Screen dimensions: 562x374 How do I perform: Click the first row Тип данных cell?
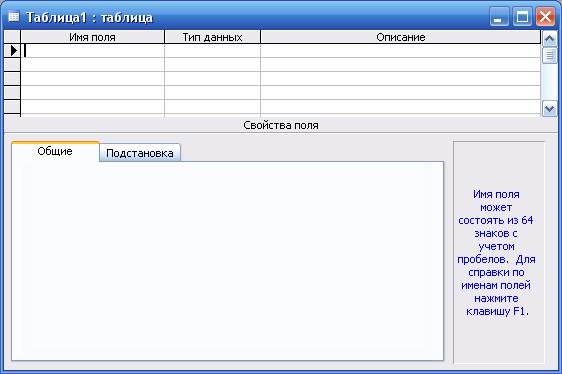pyautogui.click(x=212, y=51)
